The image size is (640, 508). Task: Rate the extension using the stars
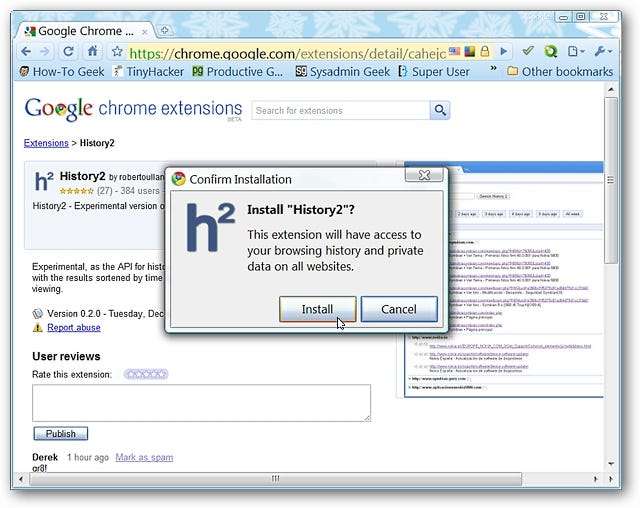coord(145,375)
